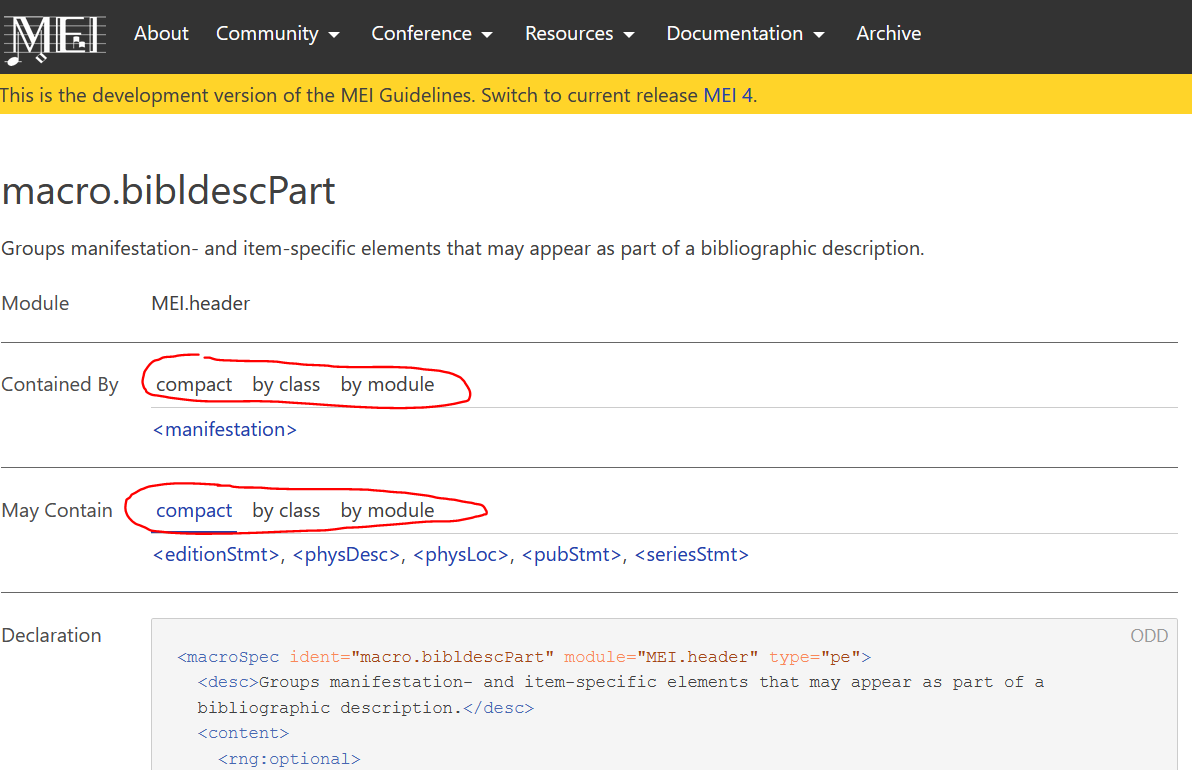Switch to 'by class' view under May Contain

(286, 510)
